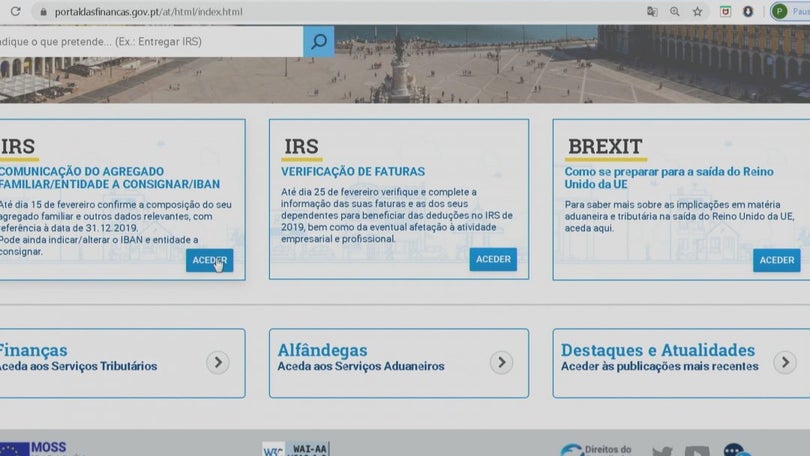
Task: Open the Alfândegas section title
Action: 322,350
